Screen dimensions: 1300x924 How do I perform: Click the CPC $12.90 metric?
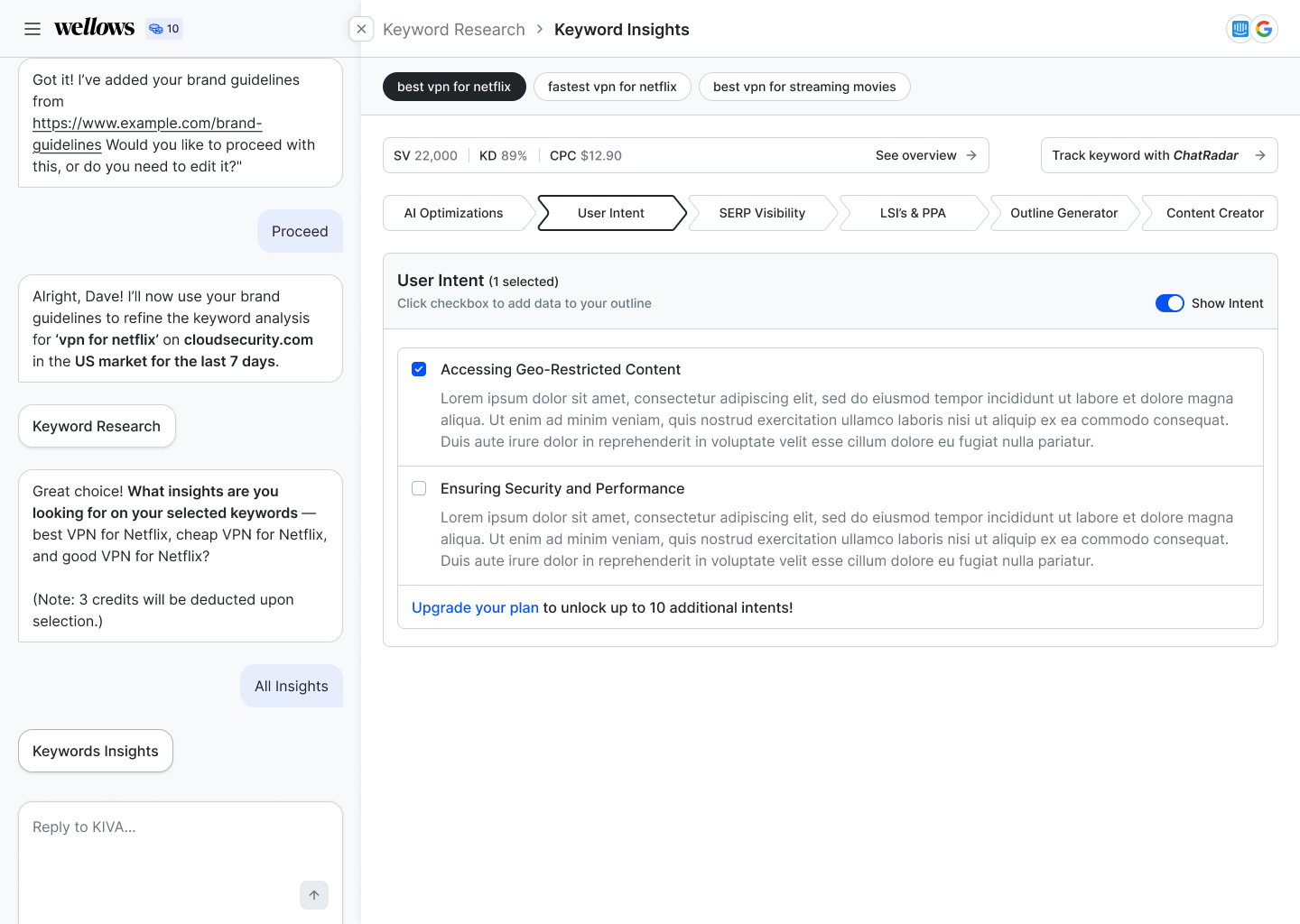[586, 155]
